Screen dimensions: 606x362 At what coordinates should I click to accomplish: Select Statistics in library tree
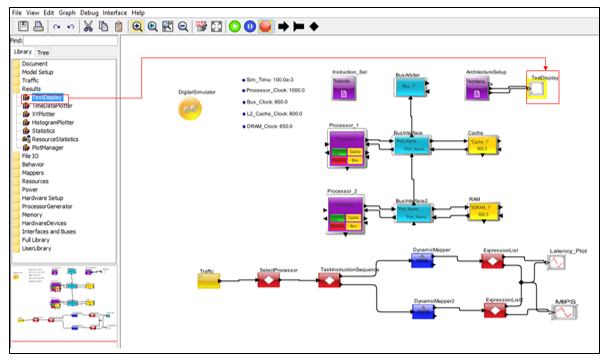43,131
